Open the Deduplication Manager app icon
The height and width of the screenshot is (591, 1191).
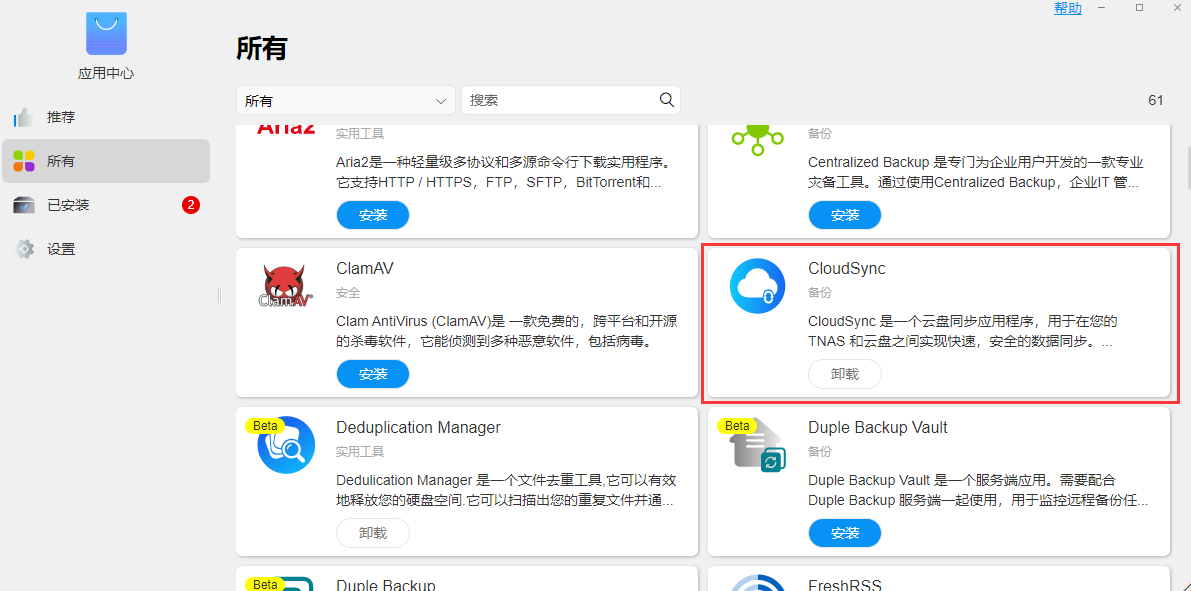(x=286, y=446)
